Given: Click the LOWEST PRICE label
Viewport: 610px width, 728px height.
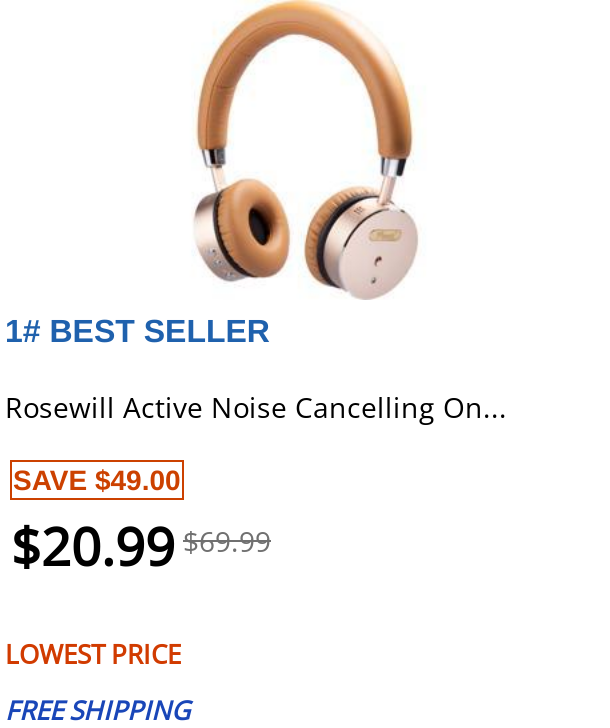Looking at the screenshot, I should coord(93,655).
